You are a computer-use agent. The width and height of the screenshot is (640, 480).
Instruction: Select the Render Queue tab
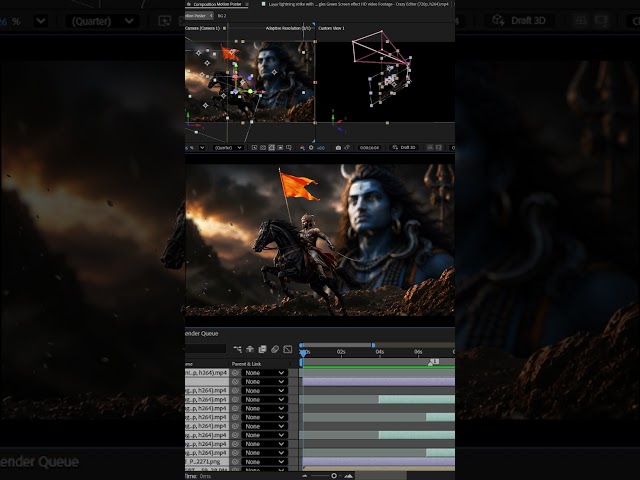pyautogui.click(x=202, y=333)
